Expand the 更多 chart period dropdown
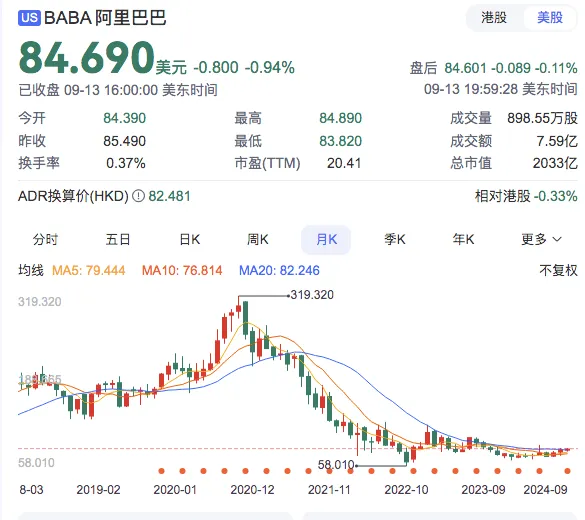The image size is (585, 520). [541, 239]
